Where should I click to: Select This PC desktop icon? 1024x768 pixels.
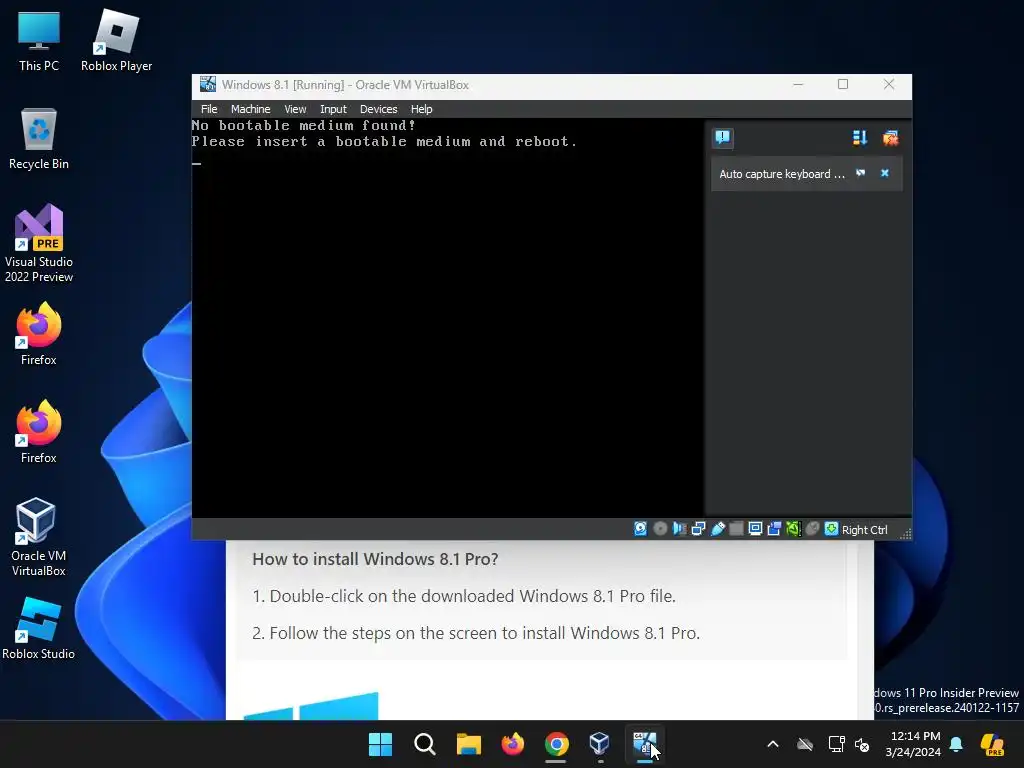click(x=39, y=41)
